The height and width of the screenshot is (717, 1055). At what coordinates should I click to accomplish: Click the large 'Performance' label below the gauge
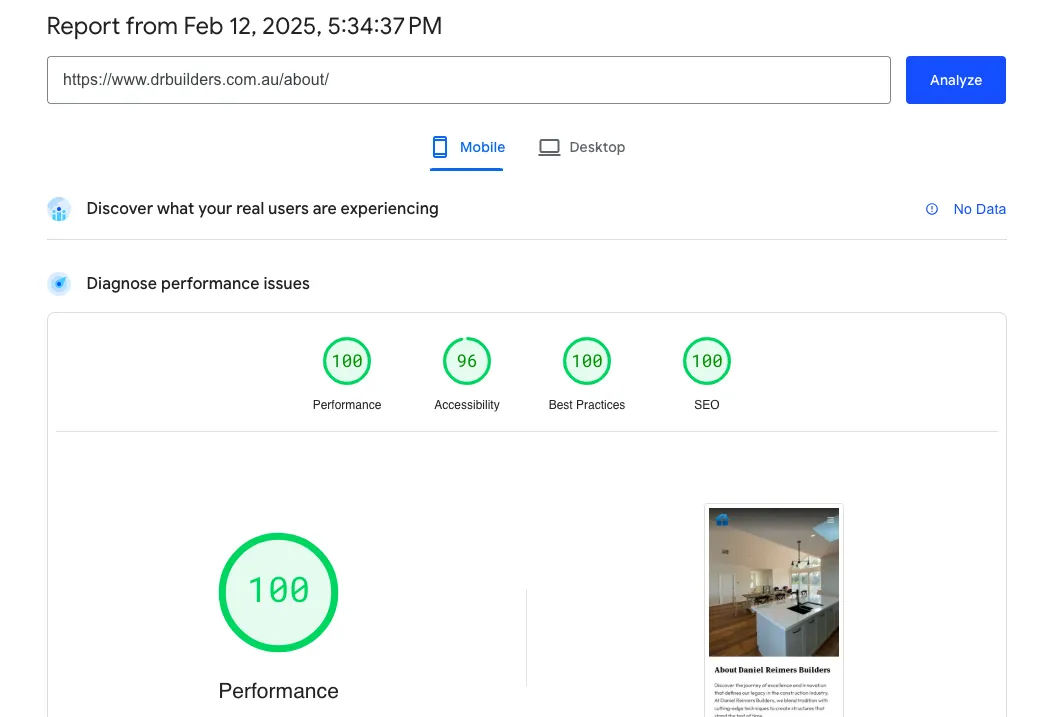[x=279, y=691]
